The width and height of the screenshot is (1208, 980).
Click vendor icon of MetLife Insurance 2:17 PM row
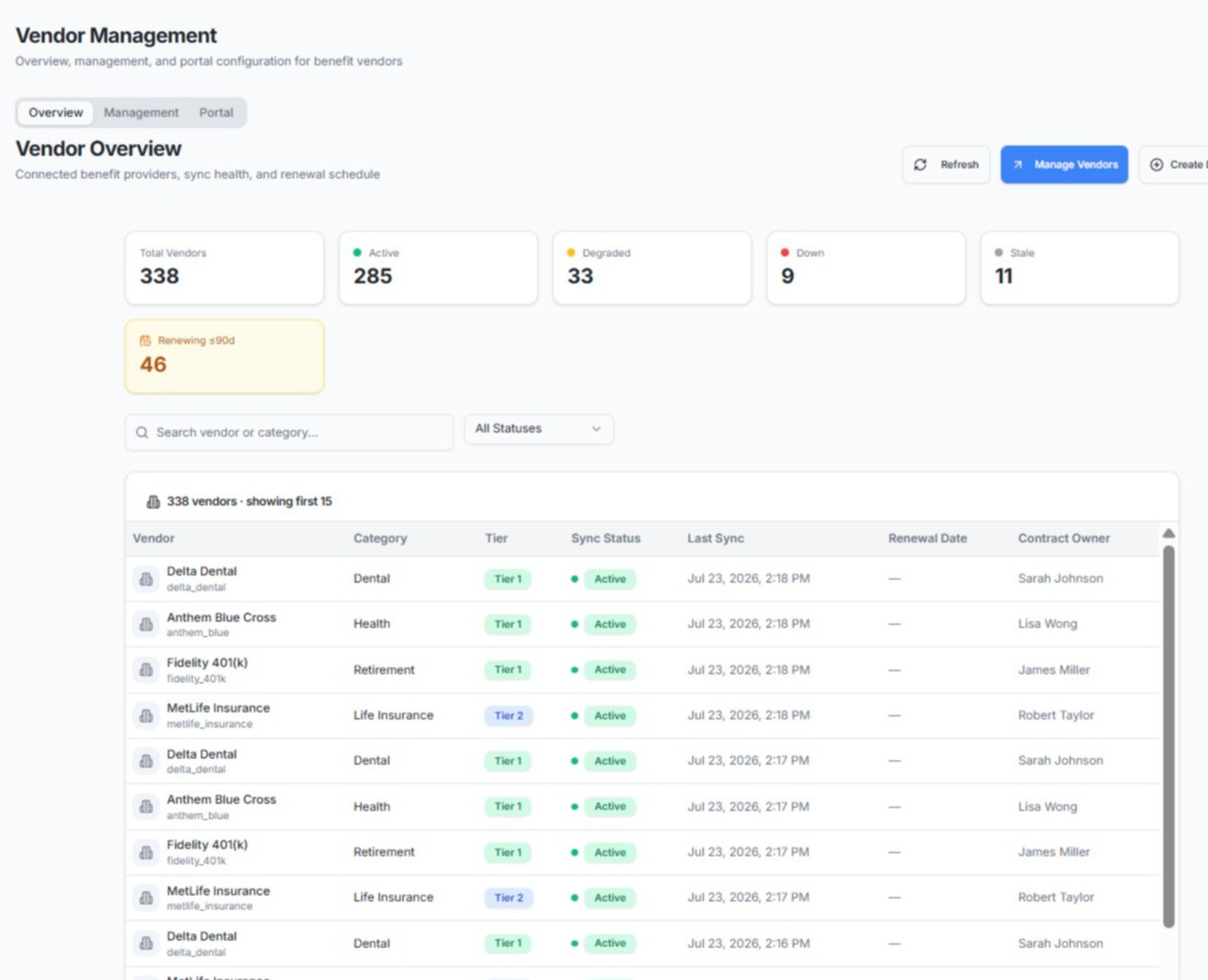click(146, 898)
